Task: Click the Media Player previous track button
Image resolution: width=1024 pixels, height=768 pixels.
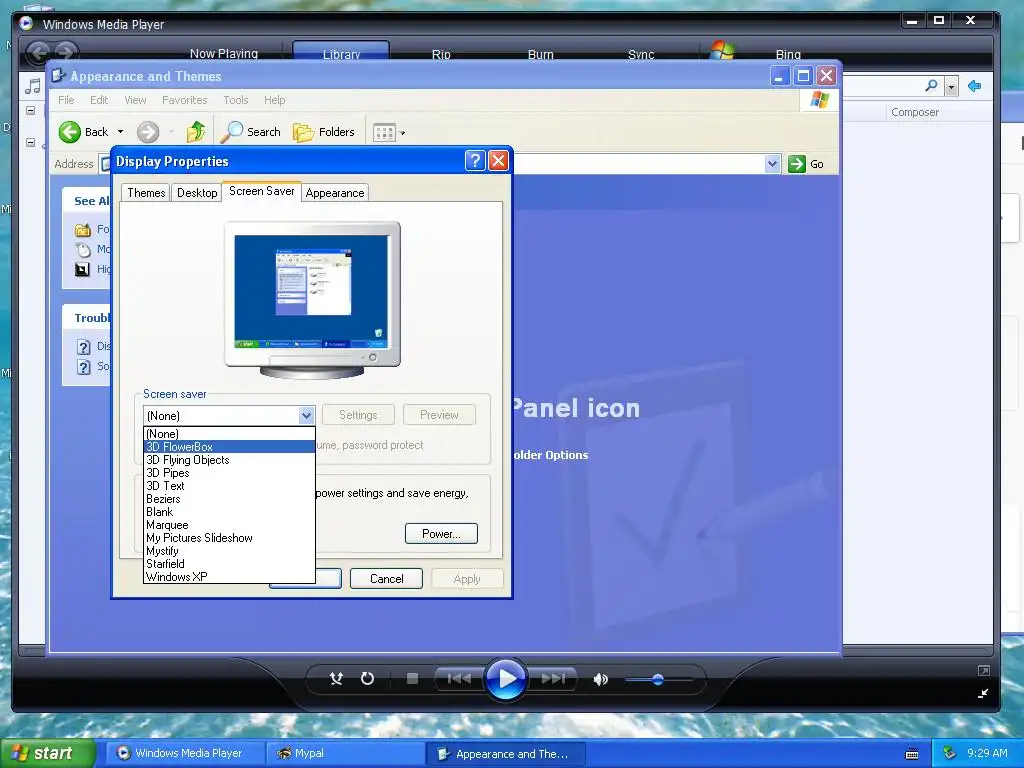Action: click(459, 679)
